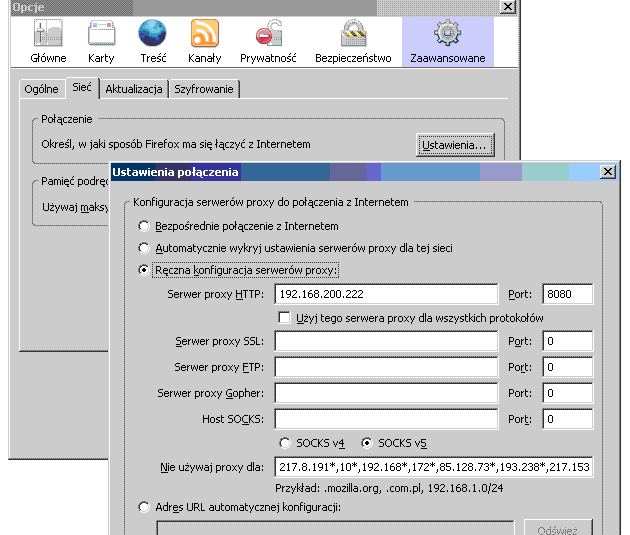The image size is (630, 535).
Task: Click the Serwer proxy HTTP address field
Action: [x=385, y=294]
